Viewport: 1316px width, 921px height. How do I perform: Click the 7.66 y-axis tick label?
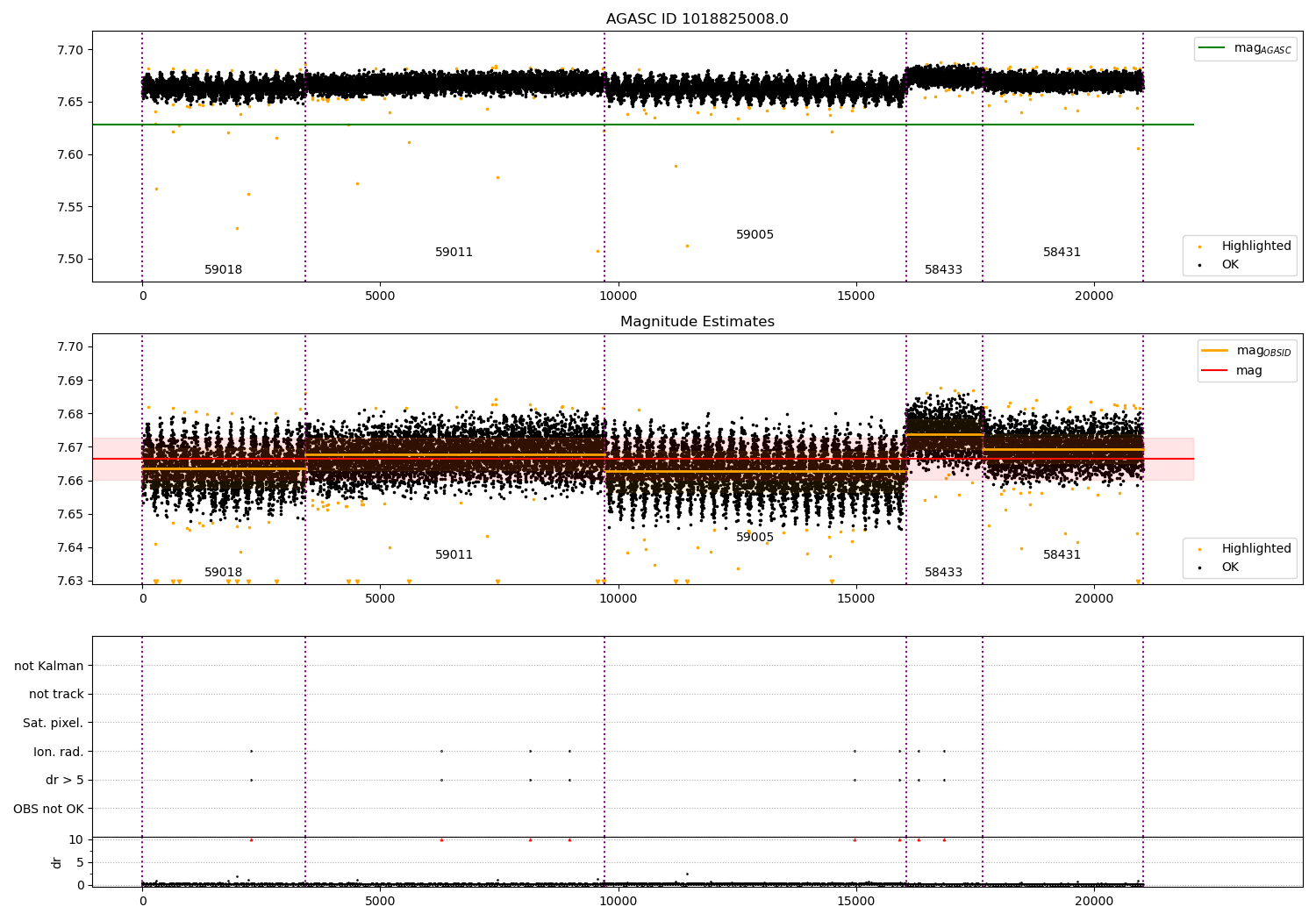tap(70, 481)
